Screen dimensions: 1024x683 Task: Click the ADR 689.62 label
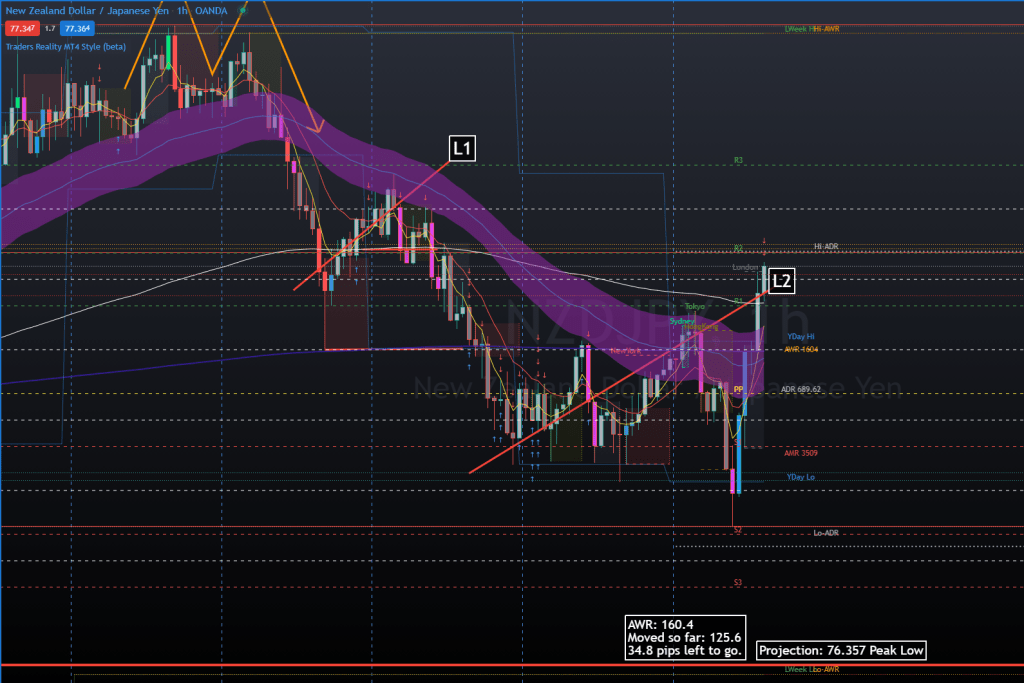801,389
